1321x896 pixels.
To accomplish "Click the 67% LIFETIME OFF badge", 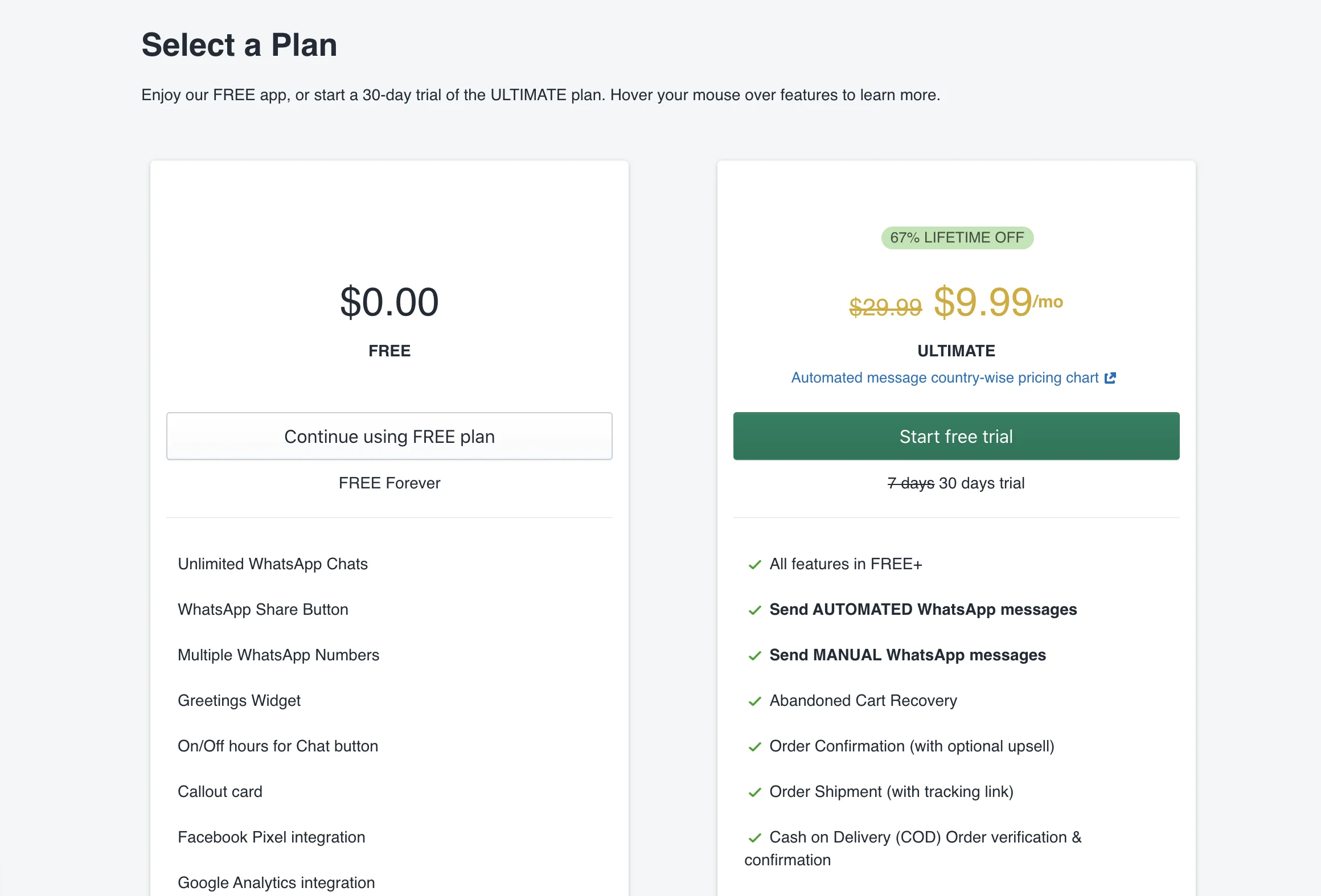I will (x=957, y=238).
